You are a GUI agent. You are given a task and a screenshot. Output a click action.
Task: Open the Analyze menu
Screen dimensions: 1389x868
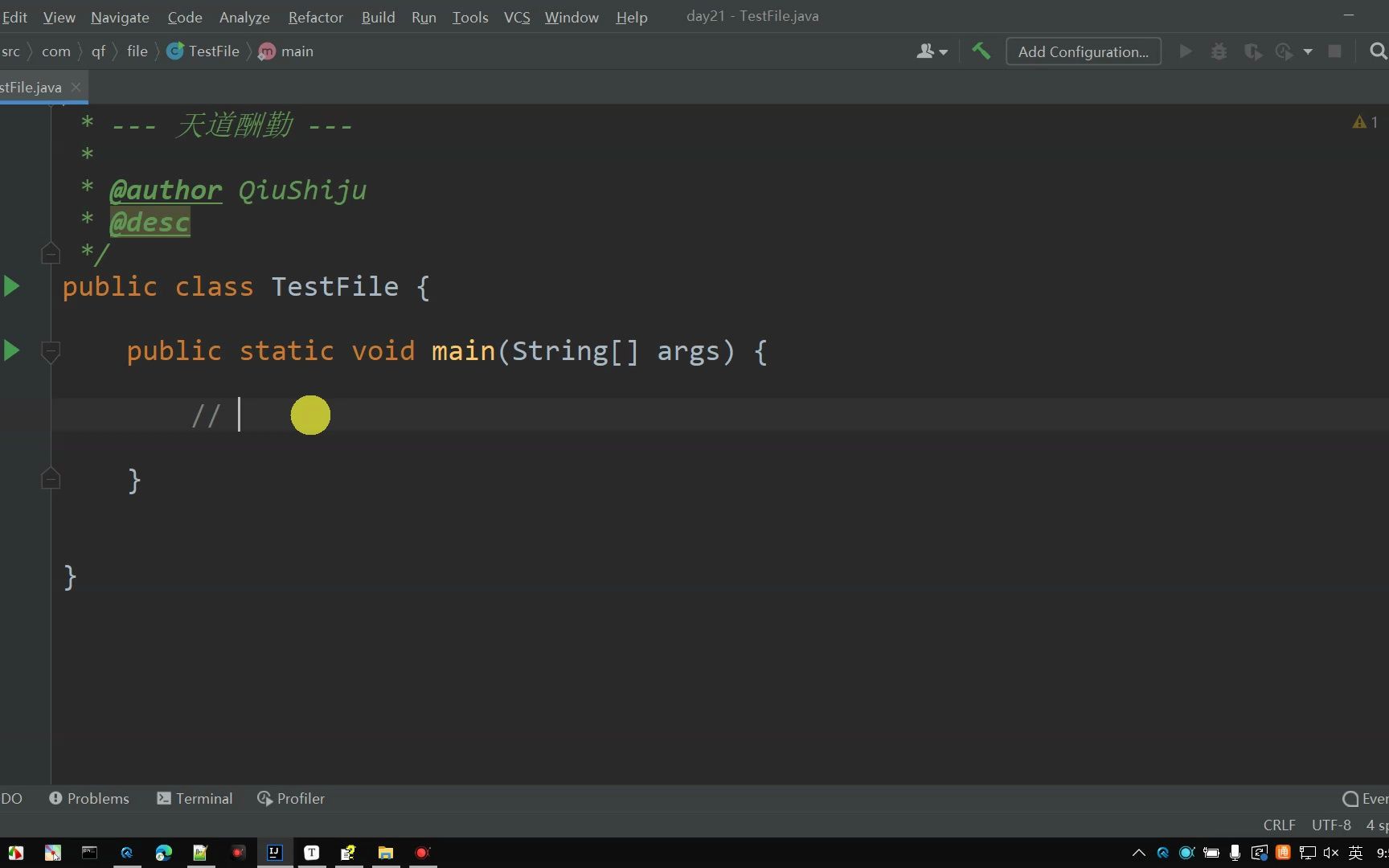click(244, 17)
